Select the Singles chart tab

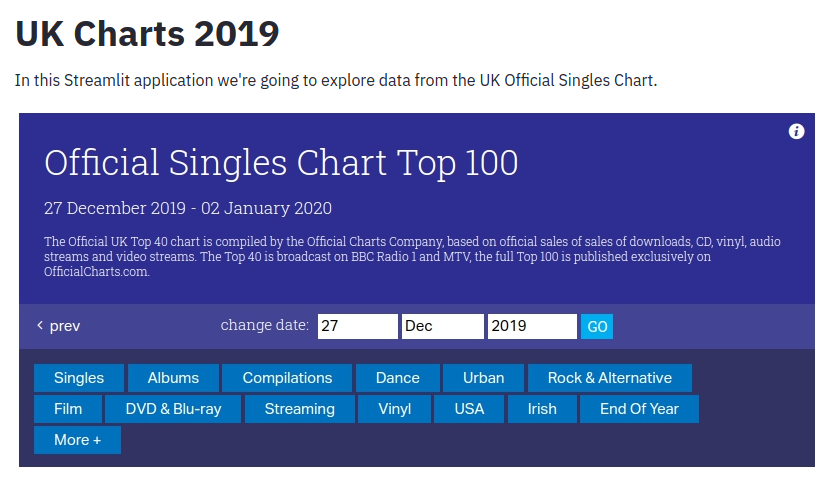click(x=79, y=378)
